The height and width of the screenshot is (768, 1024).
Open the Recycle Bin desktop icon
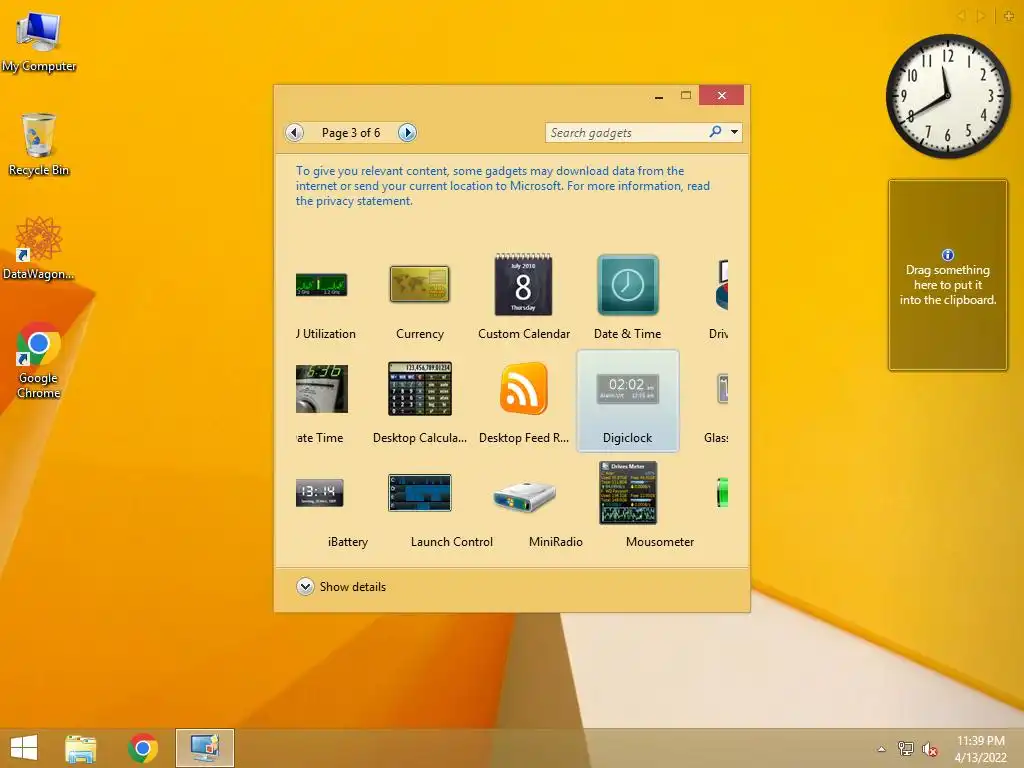click(x=39, y=144)
